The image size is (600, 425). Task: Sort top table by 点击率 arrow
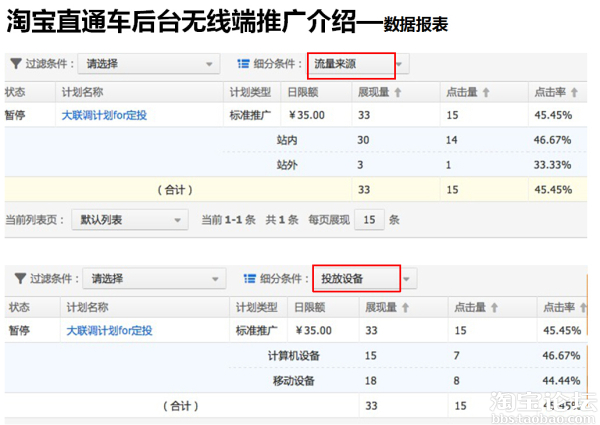click(x=574, y=92)
